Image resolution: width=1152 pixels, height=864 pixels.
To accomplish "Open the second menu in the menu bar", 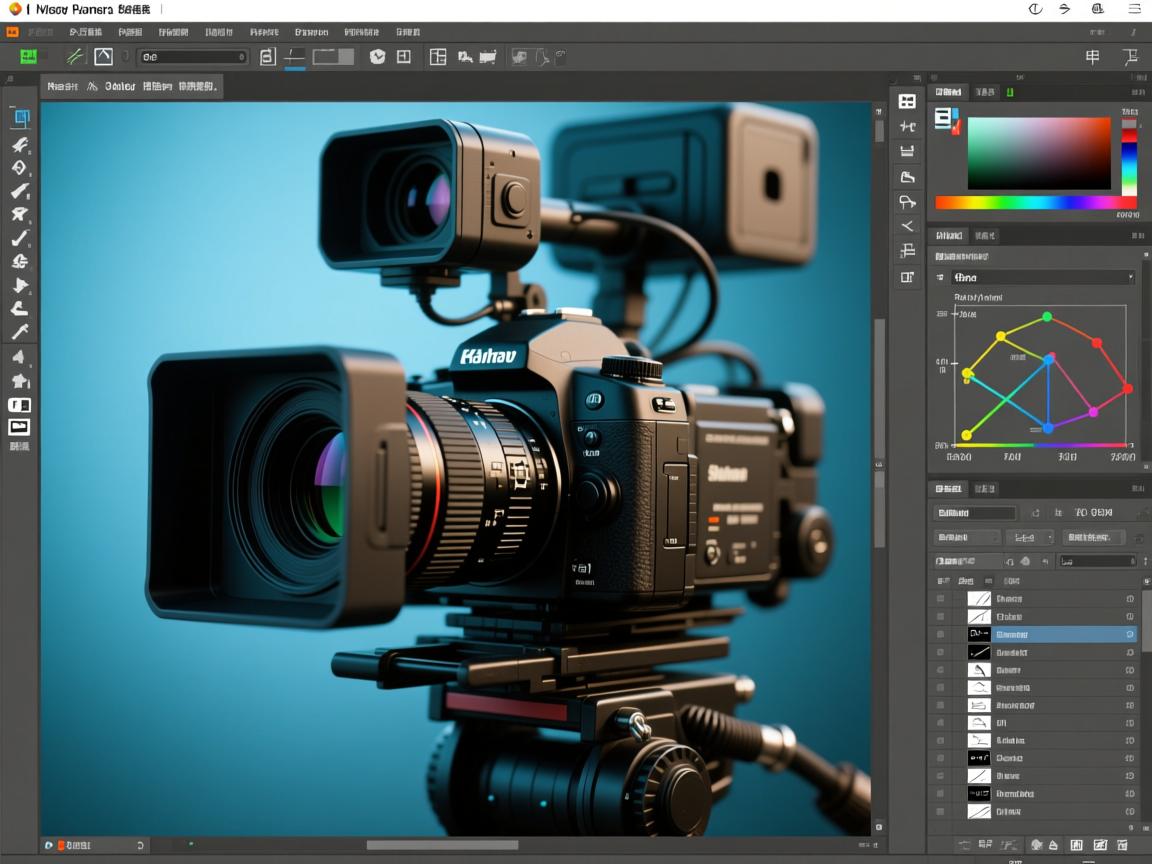I will click(x=86, y=32).
